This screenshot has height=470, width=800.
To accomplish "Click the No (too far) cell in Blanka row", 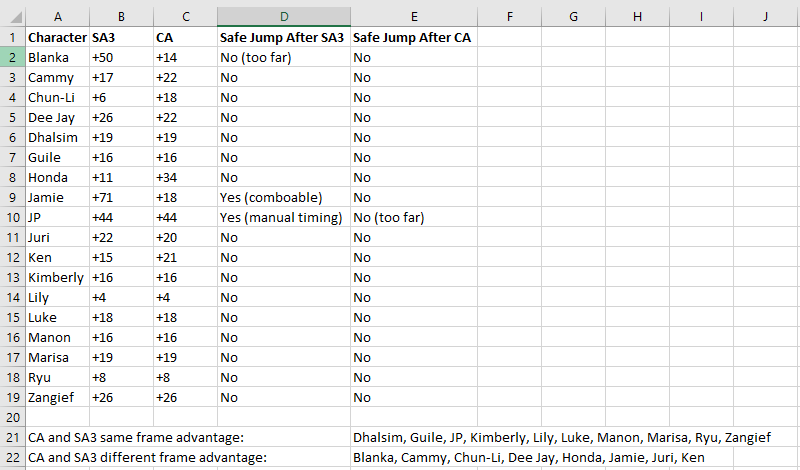I will [284, 57].
